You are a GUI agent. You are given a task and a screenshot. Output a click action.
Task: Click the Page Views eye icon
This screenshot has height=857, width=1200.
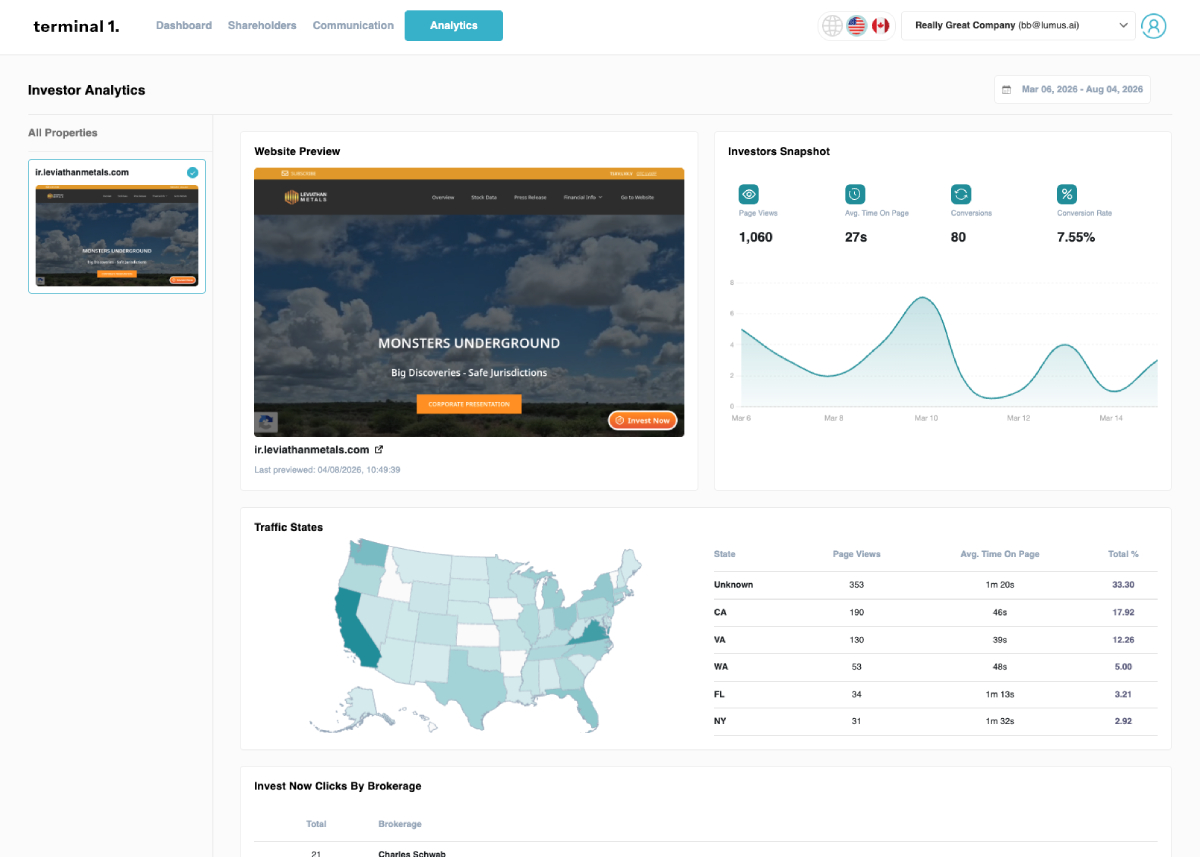748,194
